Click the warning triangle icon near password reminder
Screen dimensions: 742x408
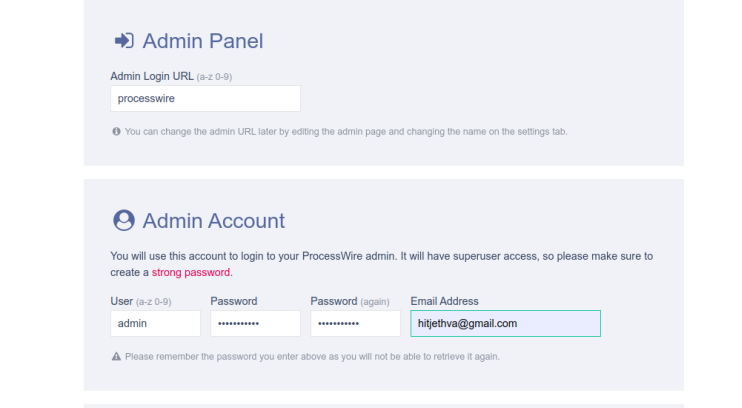click(x=116, y=356)
